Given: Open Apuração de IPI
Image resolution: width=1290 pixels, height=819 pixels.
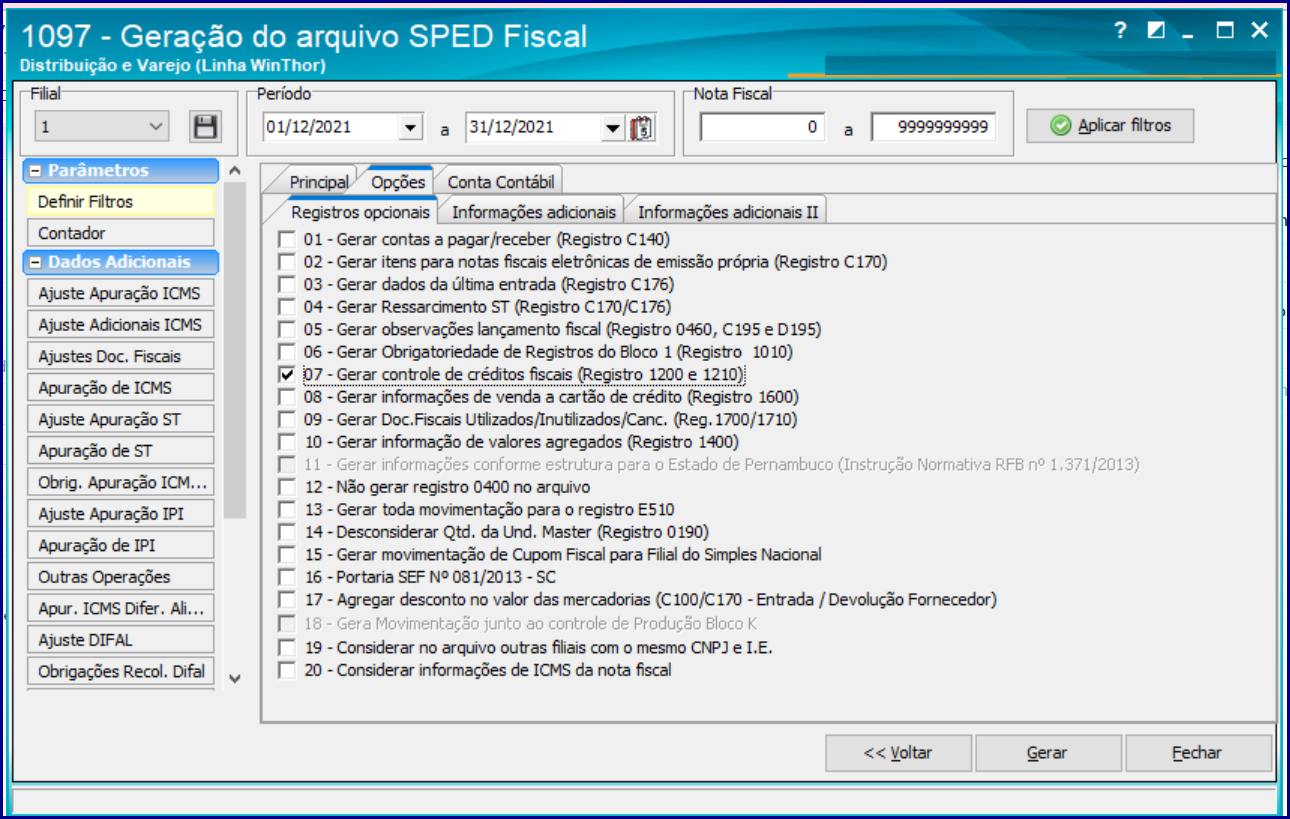Looking at the screenshot, I should pyautogui.click(x=120, y=546).
